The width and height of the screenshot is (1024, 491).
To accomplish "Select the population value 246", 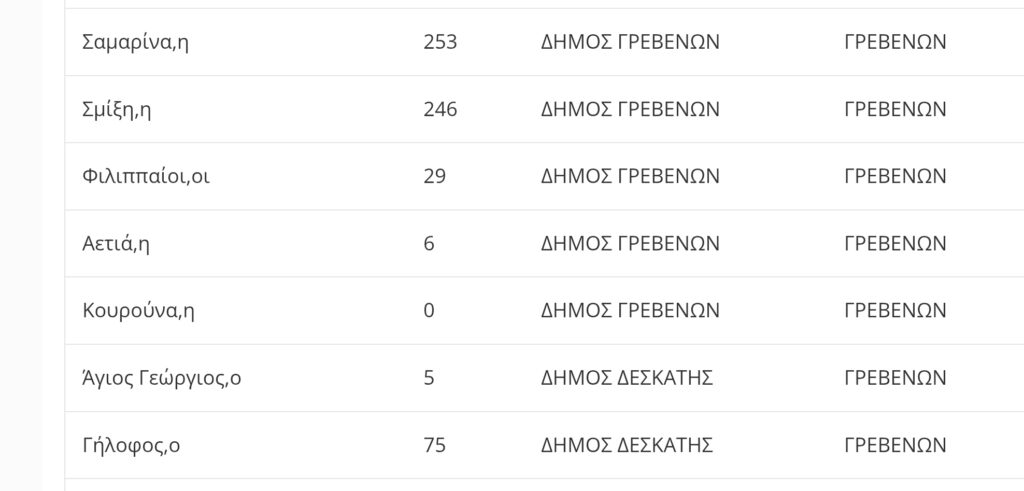I will [440, 109].
